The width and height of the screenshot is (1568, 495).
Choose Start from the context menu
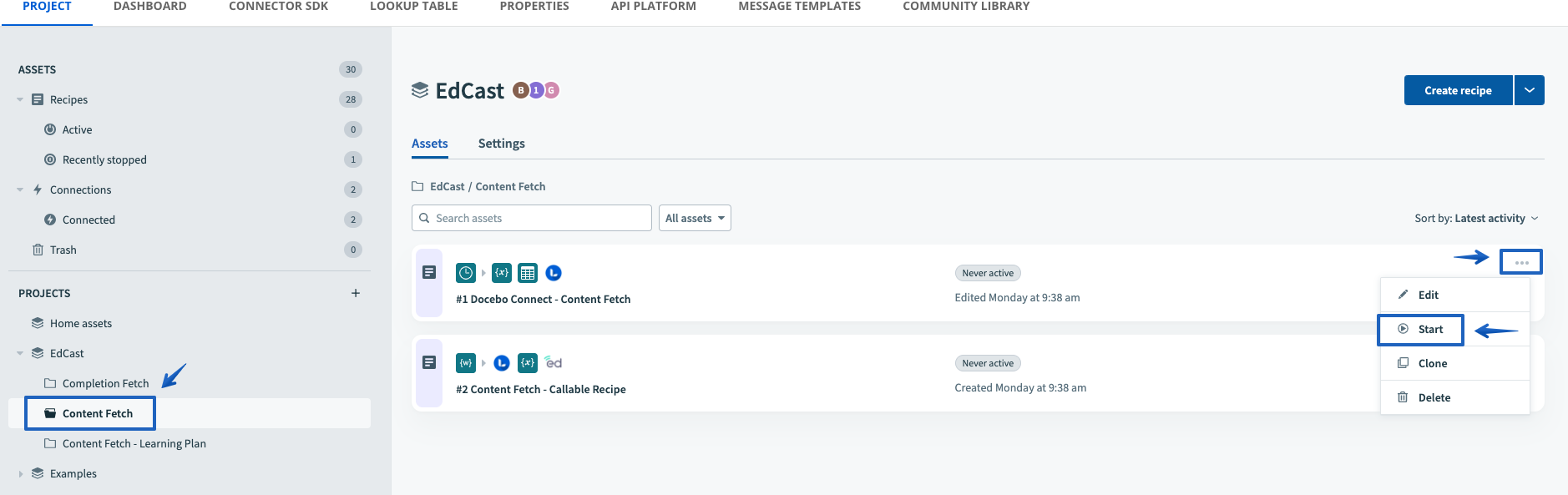[x=1454, y=329]
